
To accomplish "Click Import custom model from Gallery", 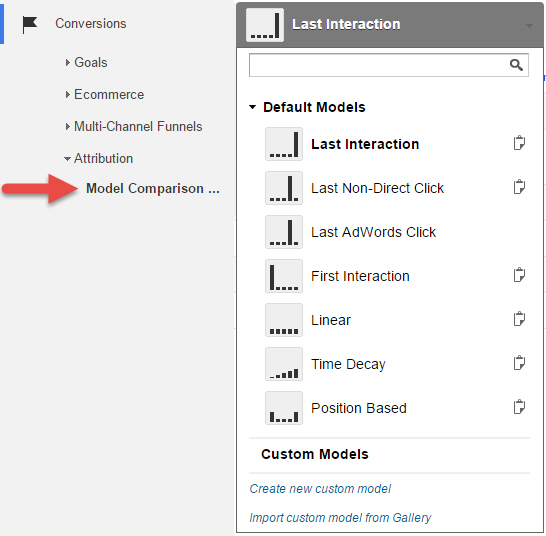I will [x=340, y=518].
